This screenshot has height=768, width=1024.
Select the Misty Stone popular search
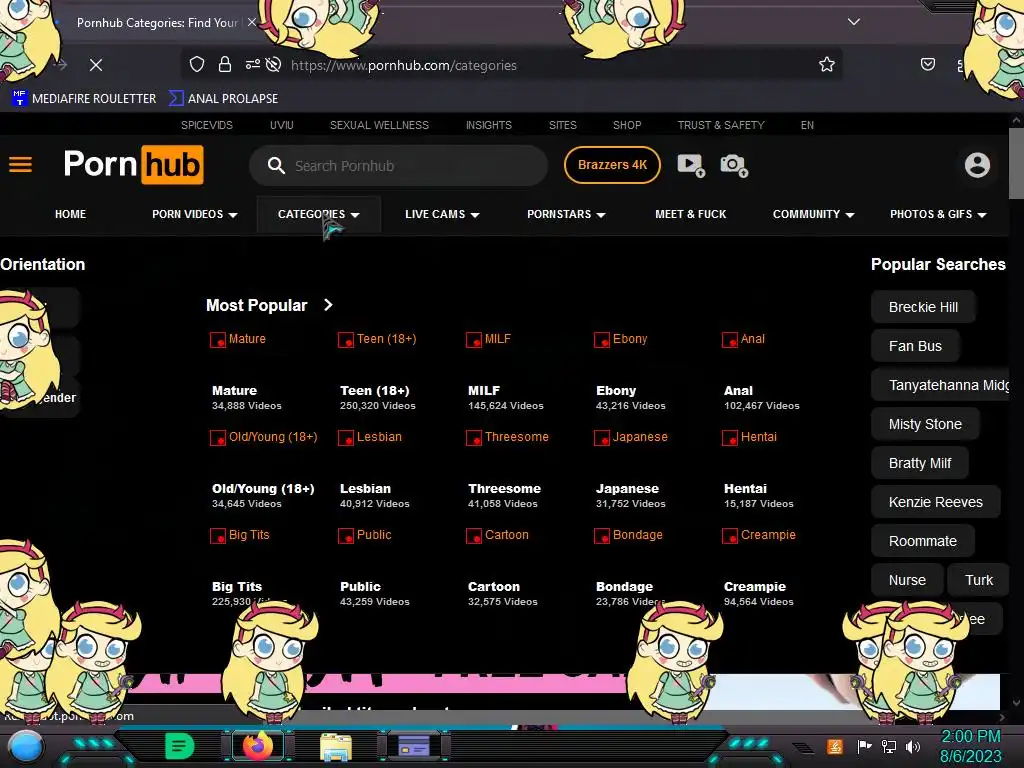click(925, 424)
